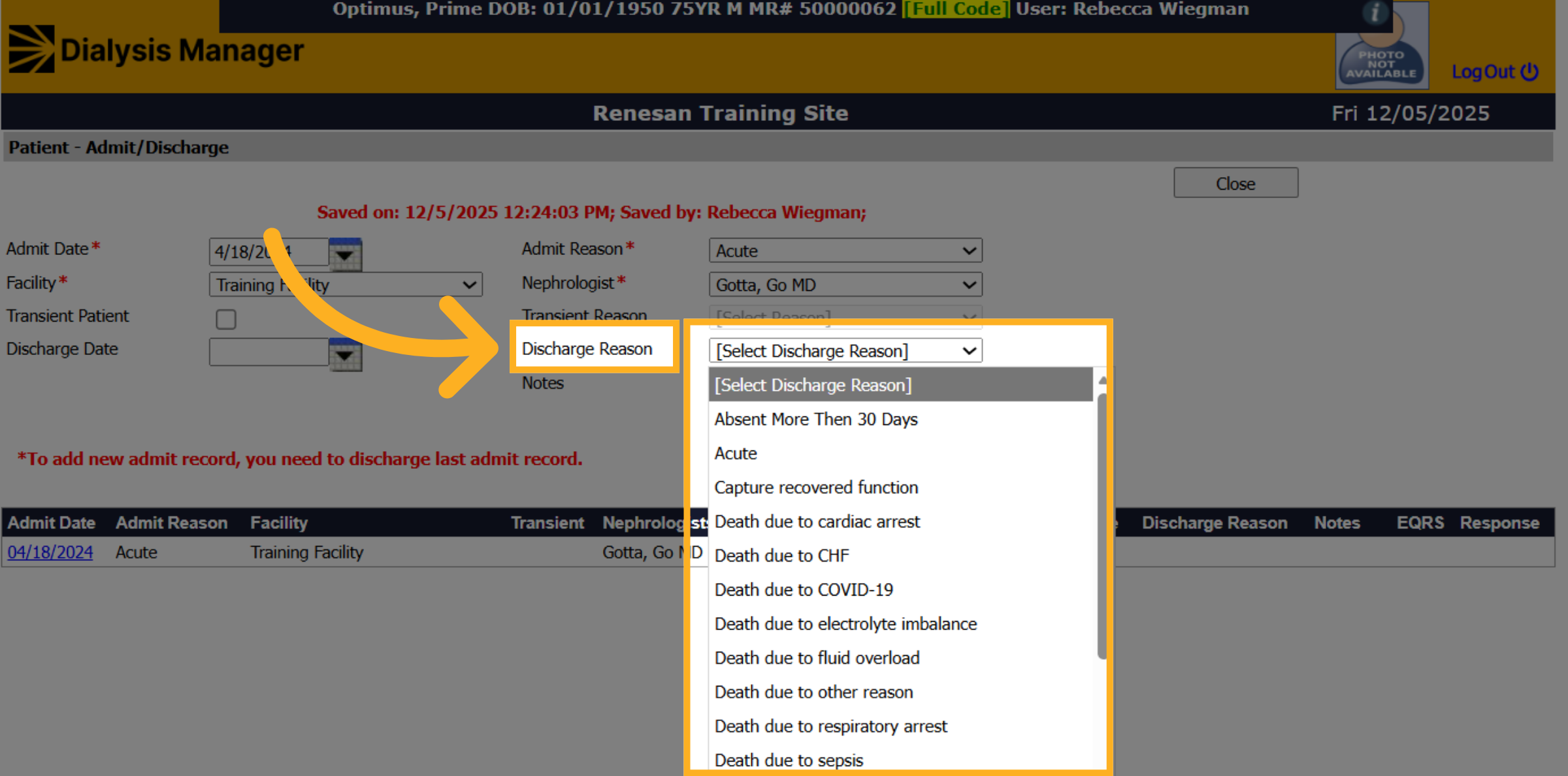This screenshot has width=1568, height=776.
Task: Select Death due to CHF option
Action: pos(900,555)
